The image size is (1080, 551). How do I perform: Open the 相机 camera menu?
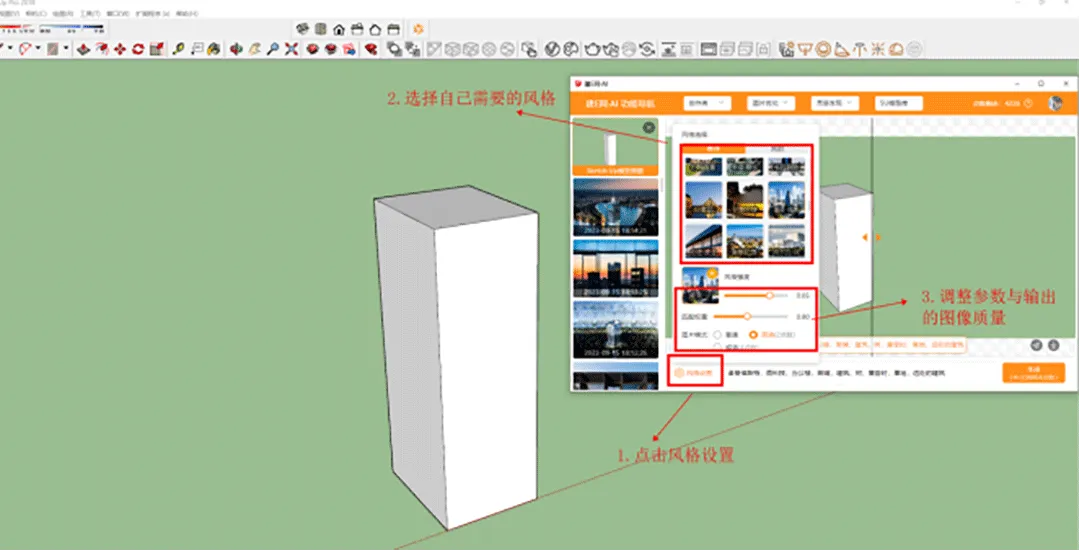point(36,14)
